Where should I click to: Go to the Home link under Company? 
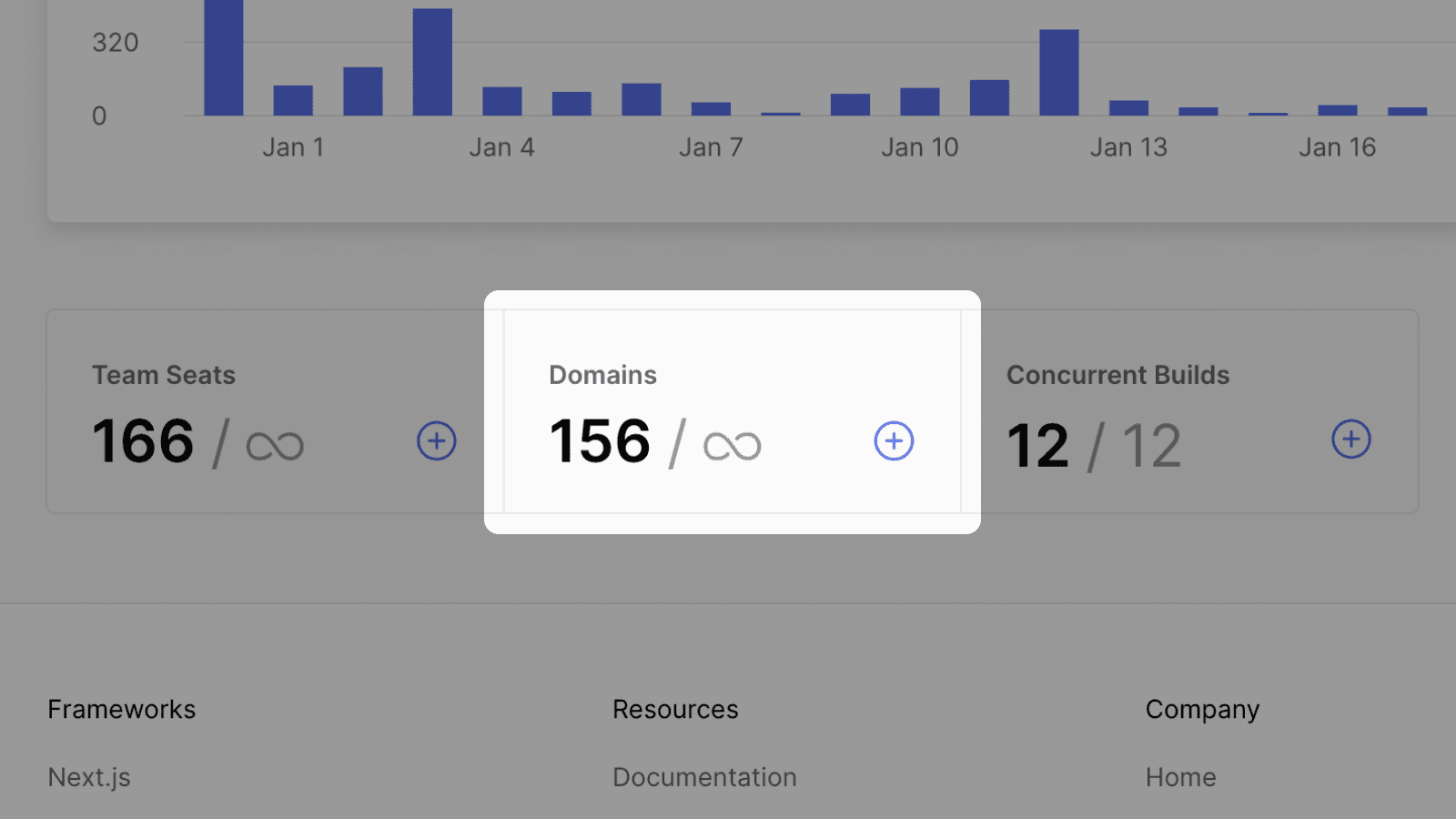tap(1180, 777)
